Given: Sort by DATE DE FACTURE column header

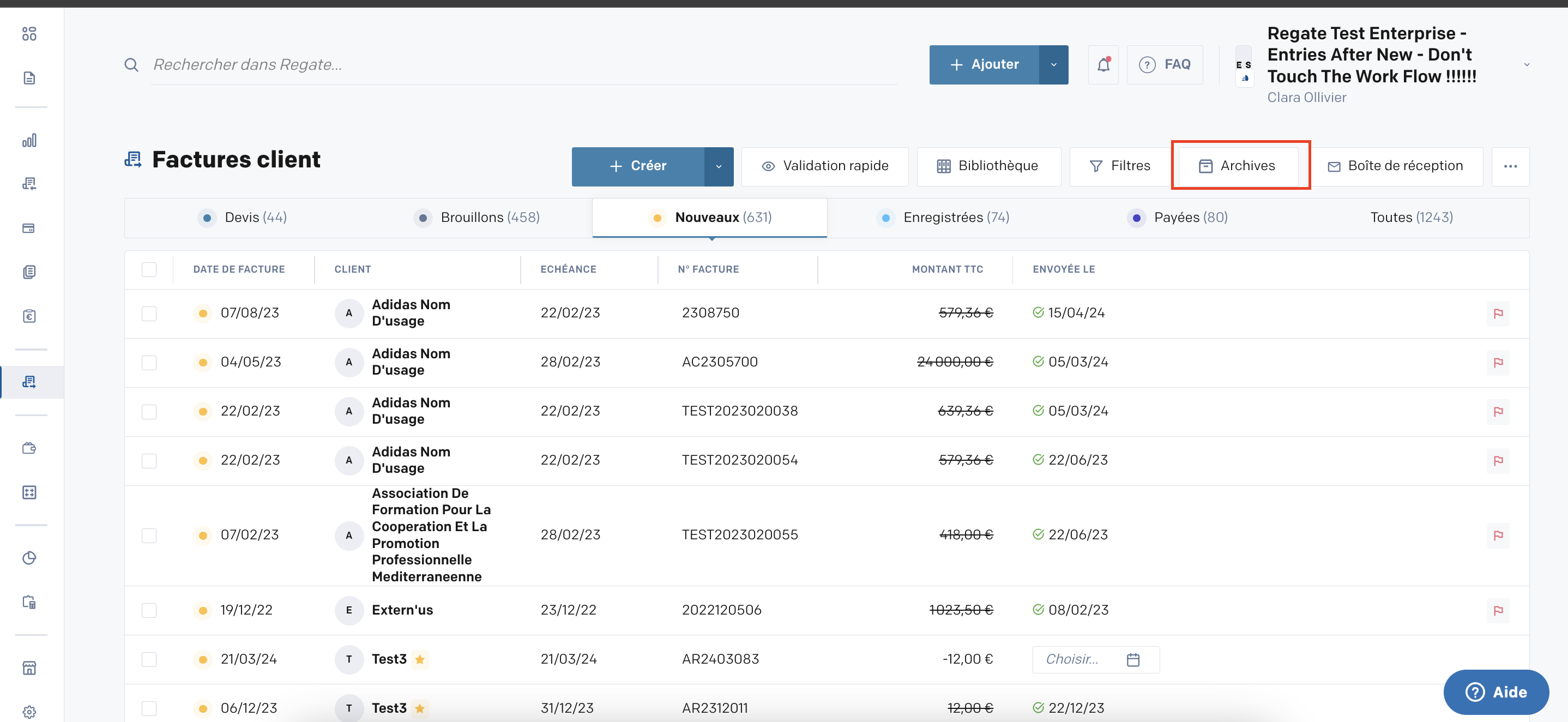Looking at the screenshot, I should pos(239,270).
